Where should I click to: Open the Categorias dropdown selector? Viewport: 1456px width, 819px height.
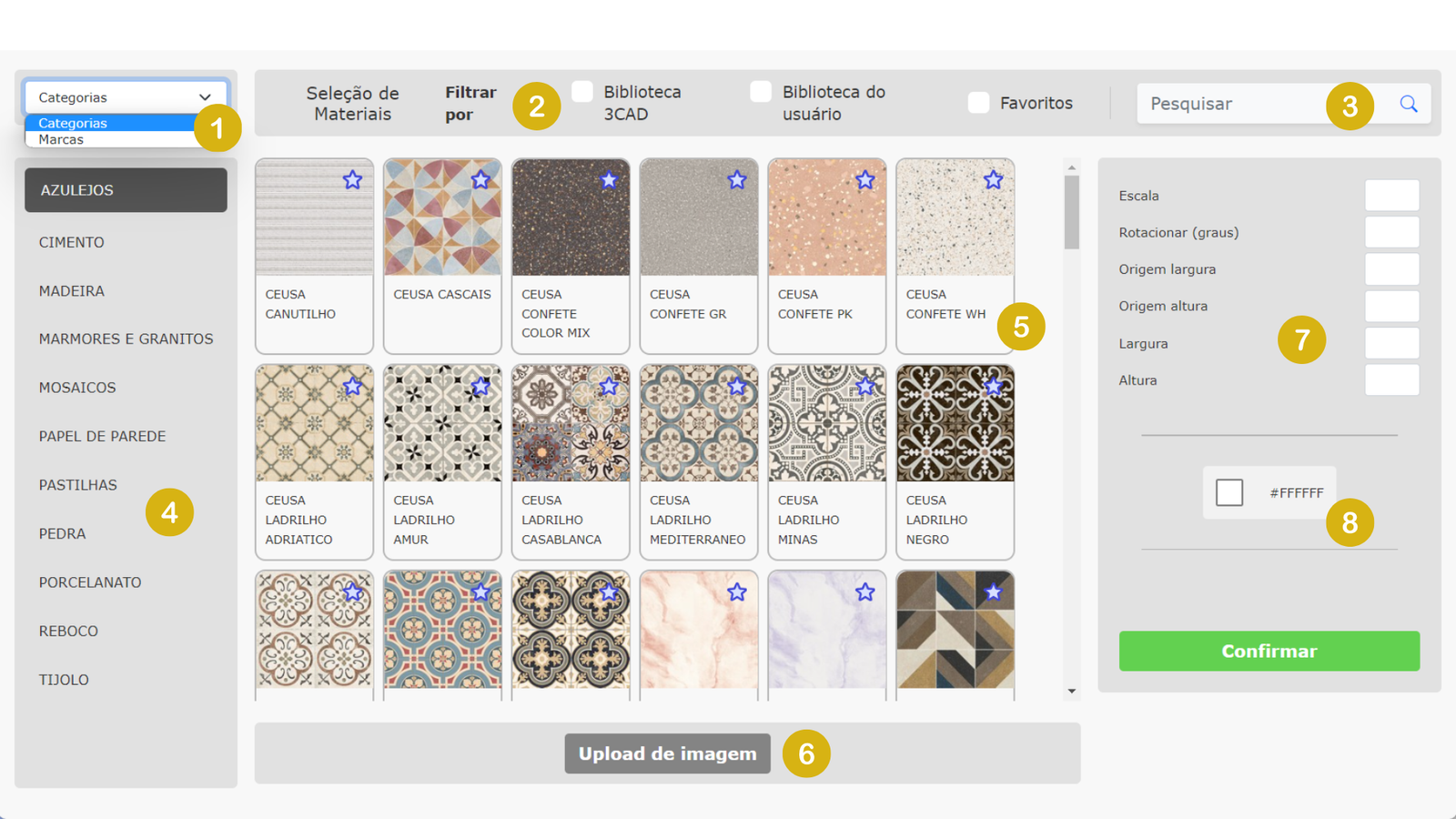(x=126, y=97)
